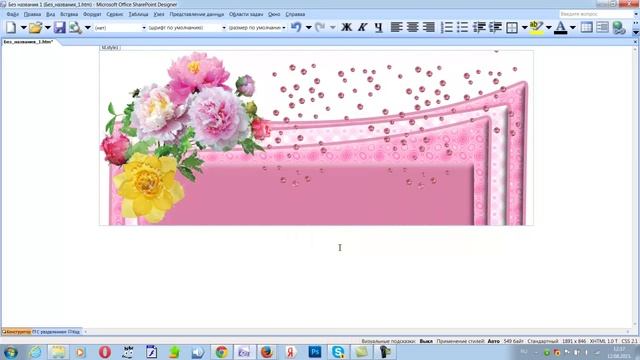Increase indent of paragraph
640x360 pixels.
496,28
